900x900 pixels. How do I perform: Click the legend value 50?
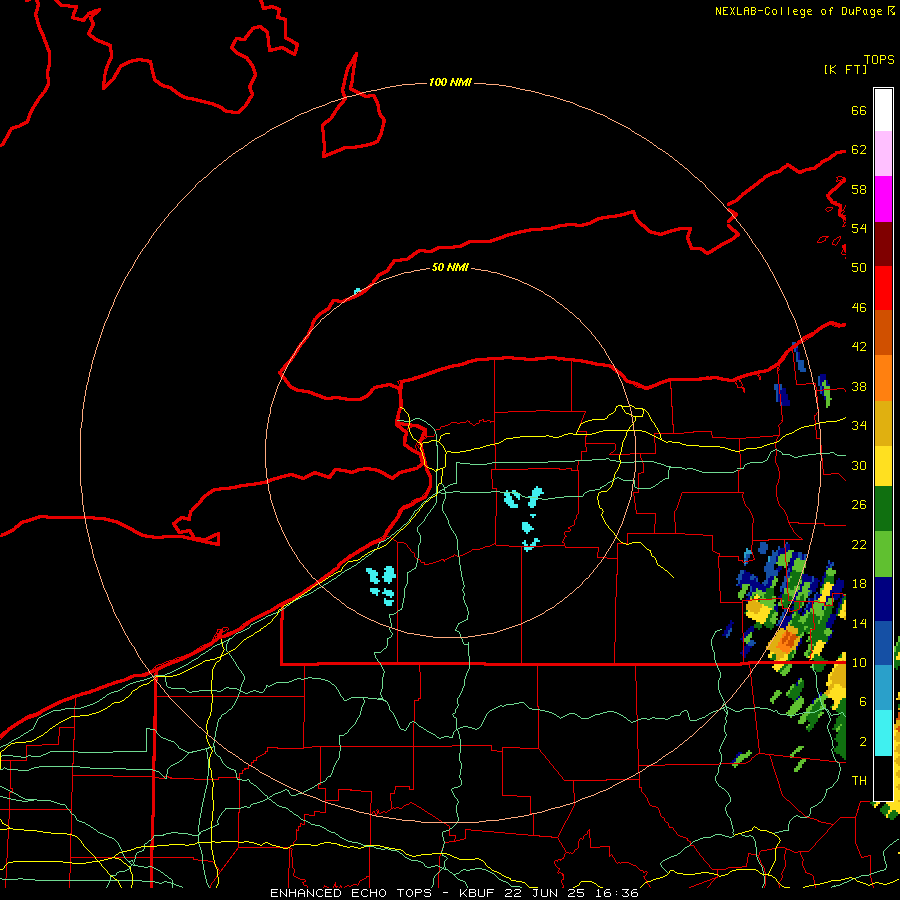click(x=859, y=267)
